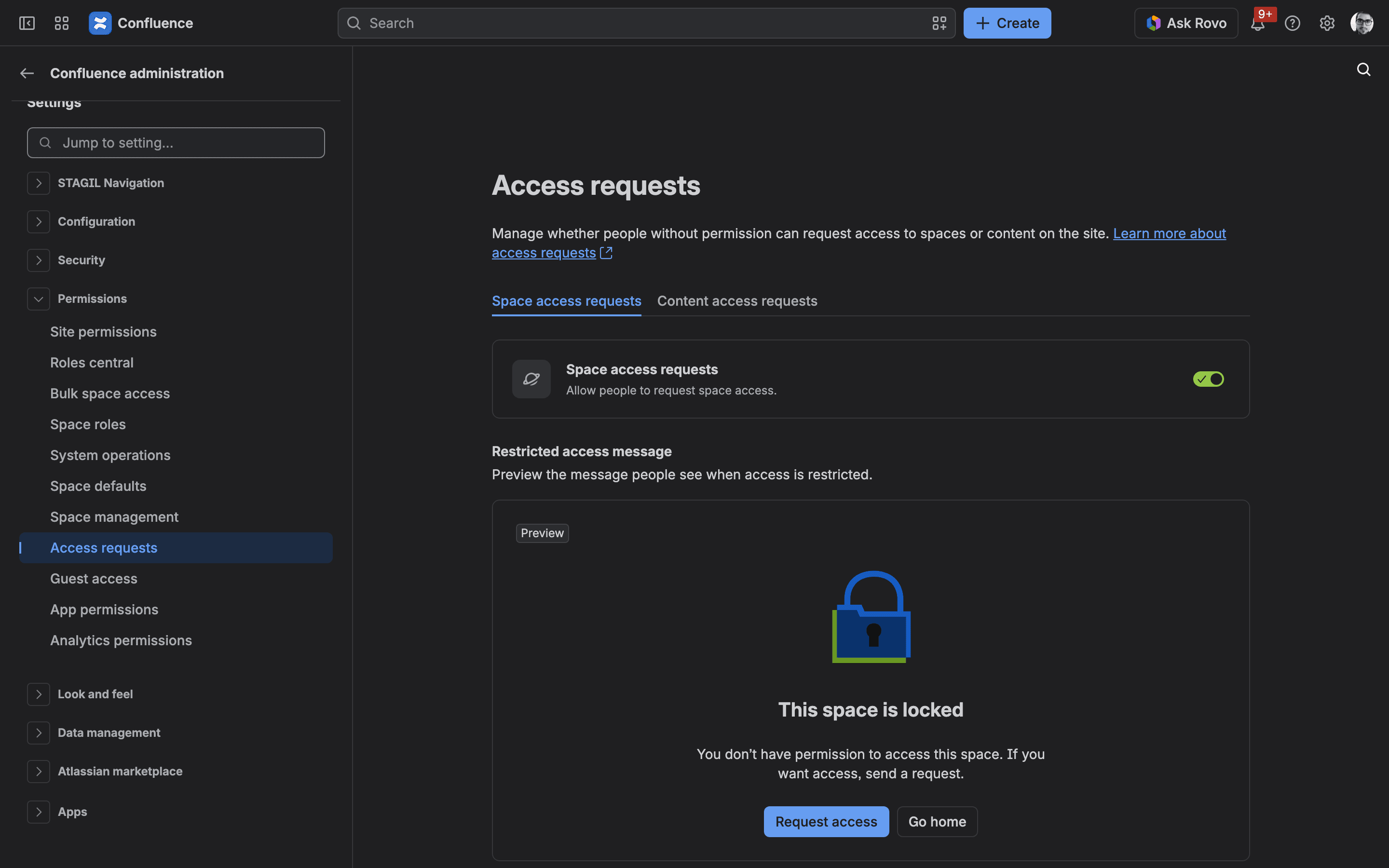The height and width of the screenshot is (868, 1389).
Task: Expand the Look and feel section
Action: coord(39,694)
